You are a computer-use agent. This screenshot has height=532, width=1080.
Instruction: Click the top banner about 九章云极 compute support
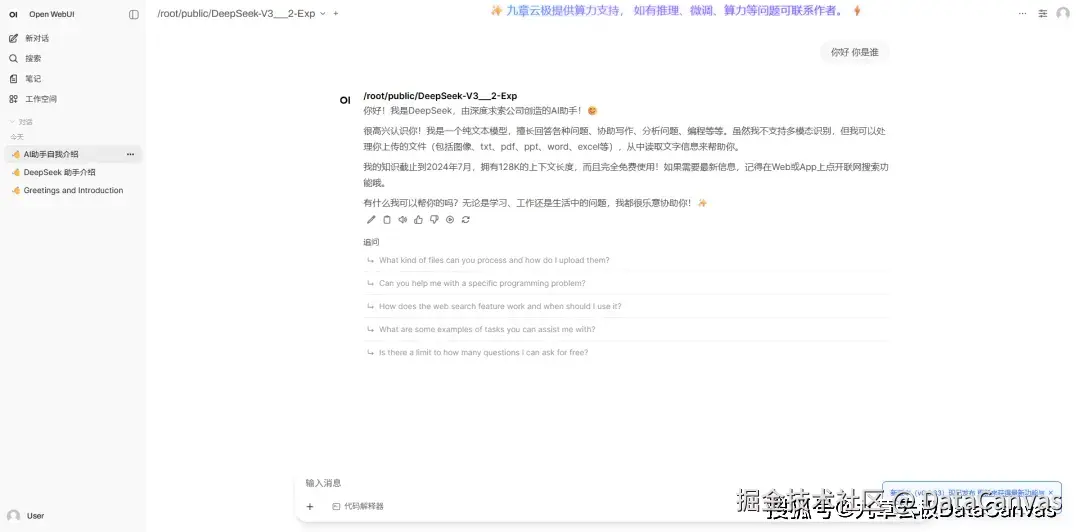676,10
